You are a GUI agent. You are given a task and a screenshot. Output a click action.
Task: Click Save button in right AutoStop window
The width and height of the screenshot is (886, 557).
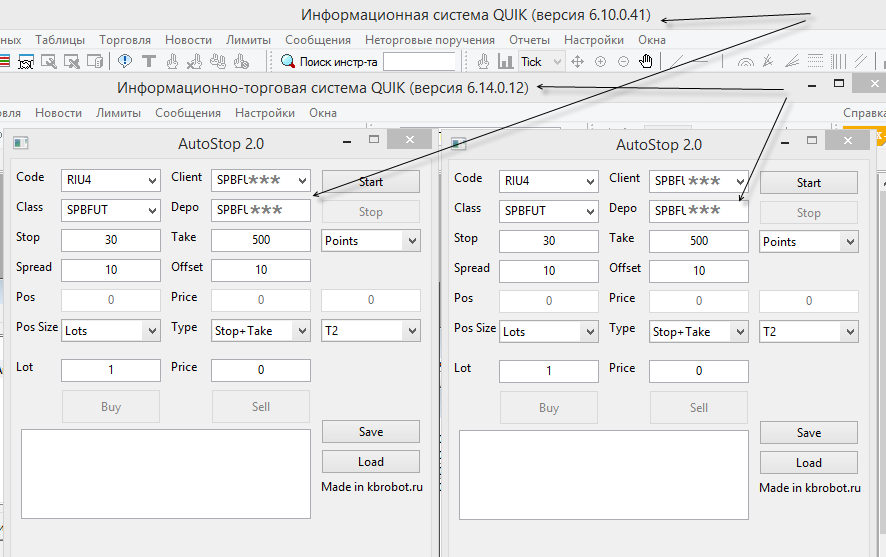[809, 433]
